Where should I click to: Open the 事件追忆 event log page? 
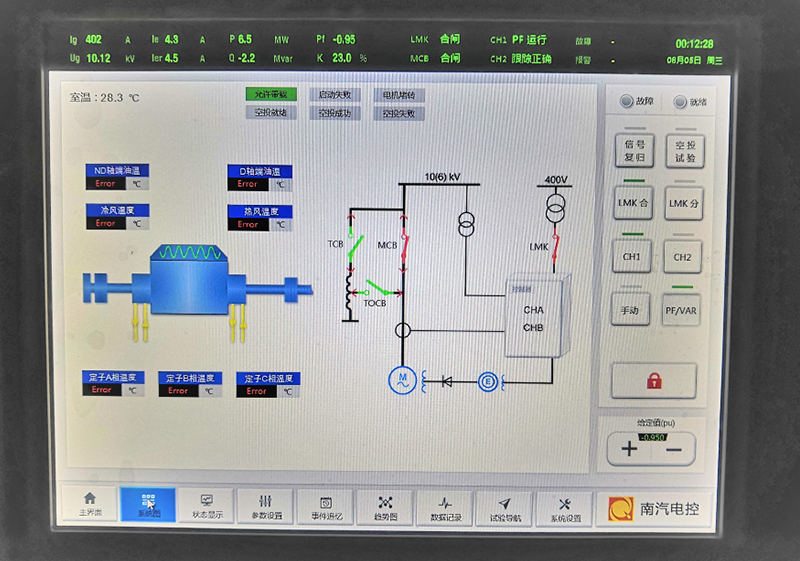(x=326, y=507)
